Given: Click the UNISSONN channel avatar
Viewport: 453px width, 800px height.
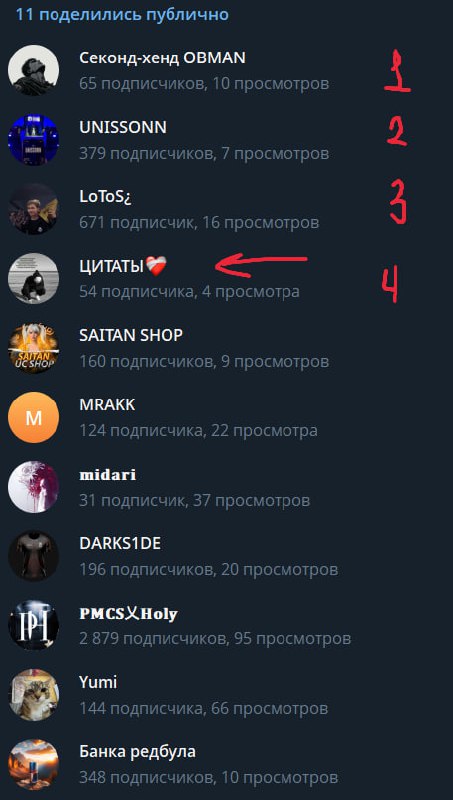Looking at the screenshot, I should pyautogui.click(x=33, y=140).
